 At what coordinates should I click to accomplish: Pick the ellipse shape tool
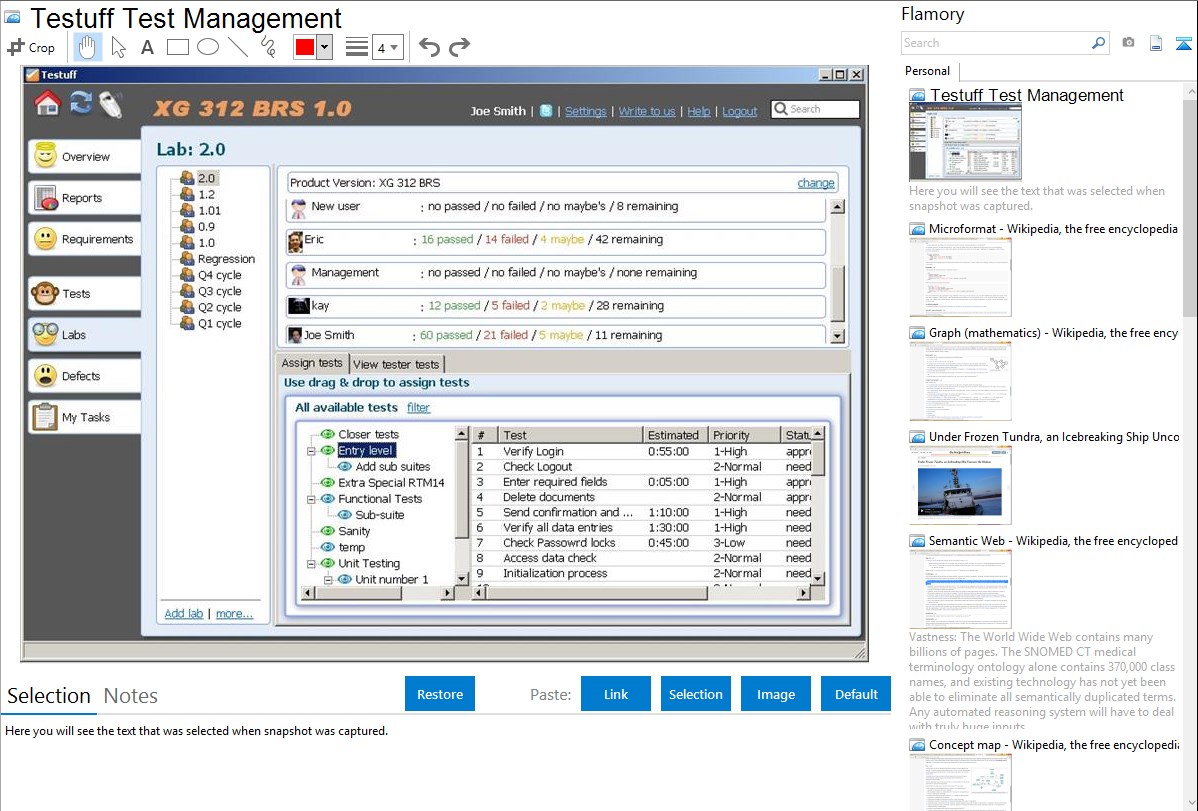click(x=207, y=47)
